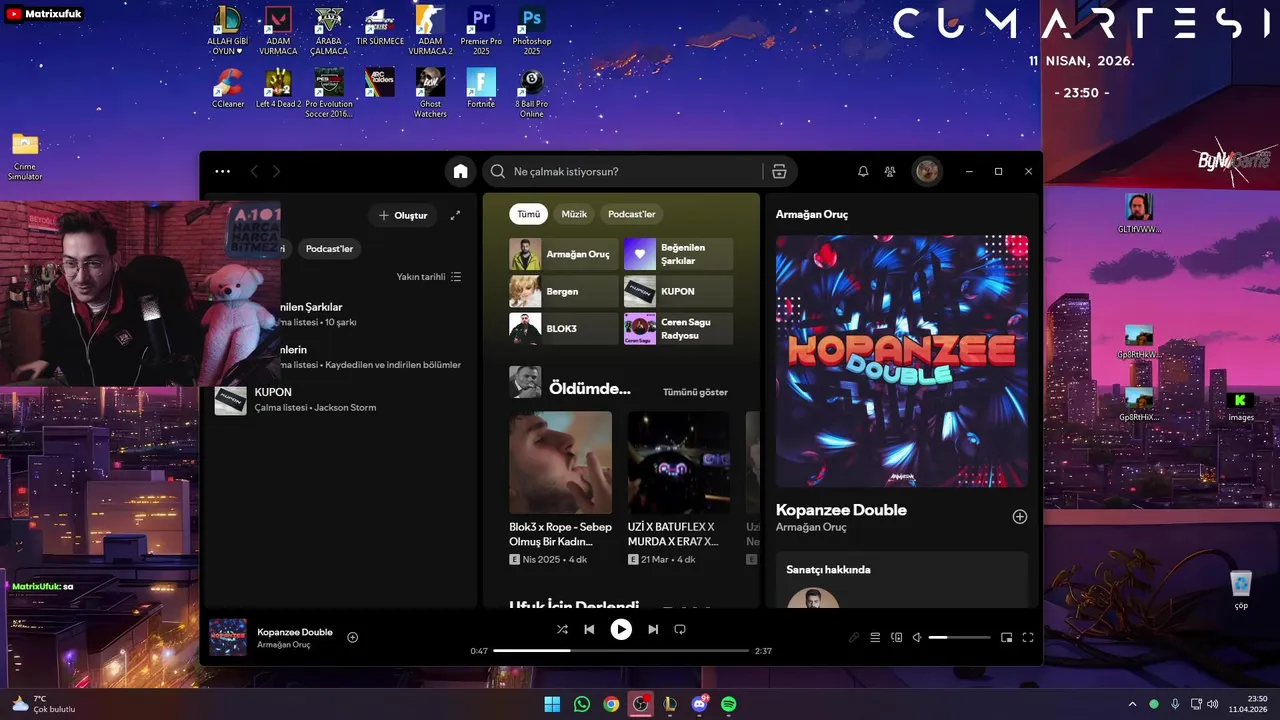This screenshot has width=1280, height=720.
Task: Open the three-dots menu in Spotify
Action: click(222, 171)
